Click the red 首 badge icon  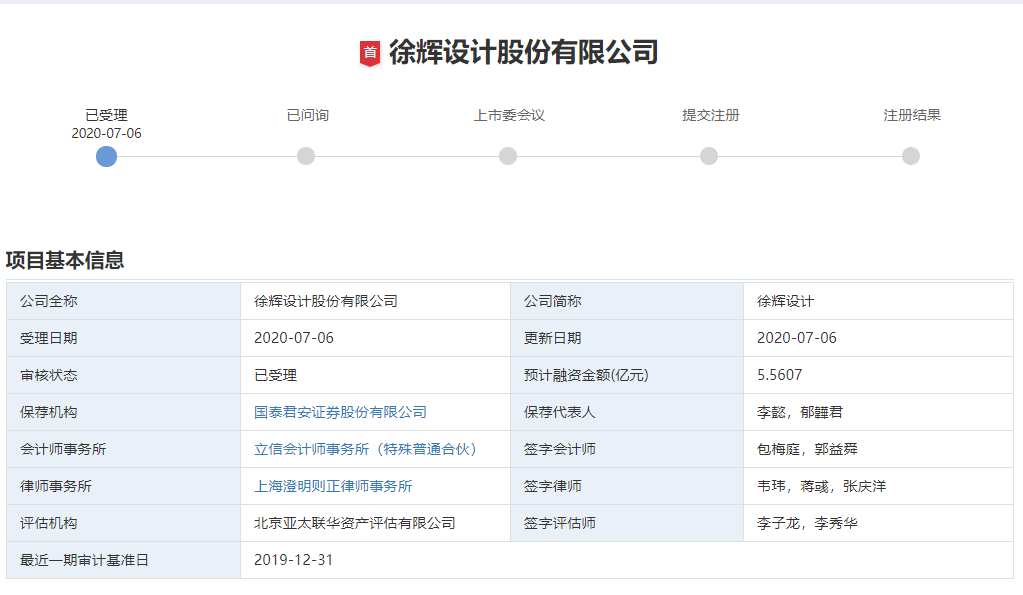(x=370, y=53)
